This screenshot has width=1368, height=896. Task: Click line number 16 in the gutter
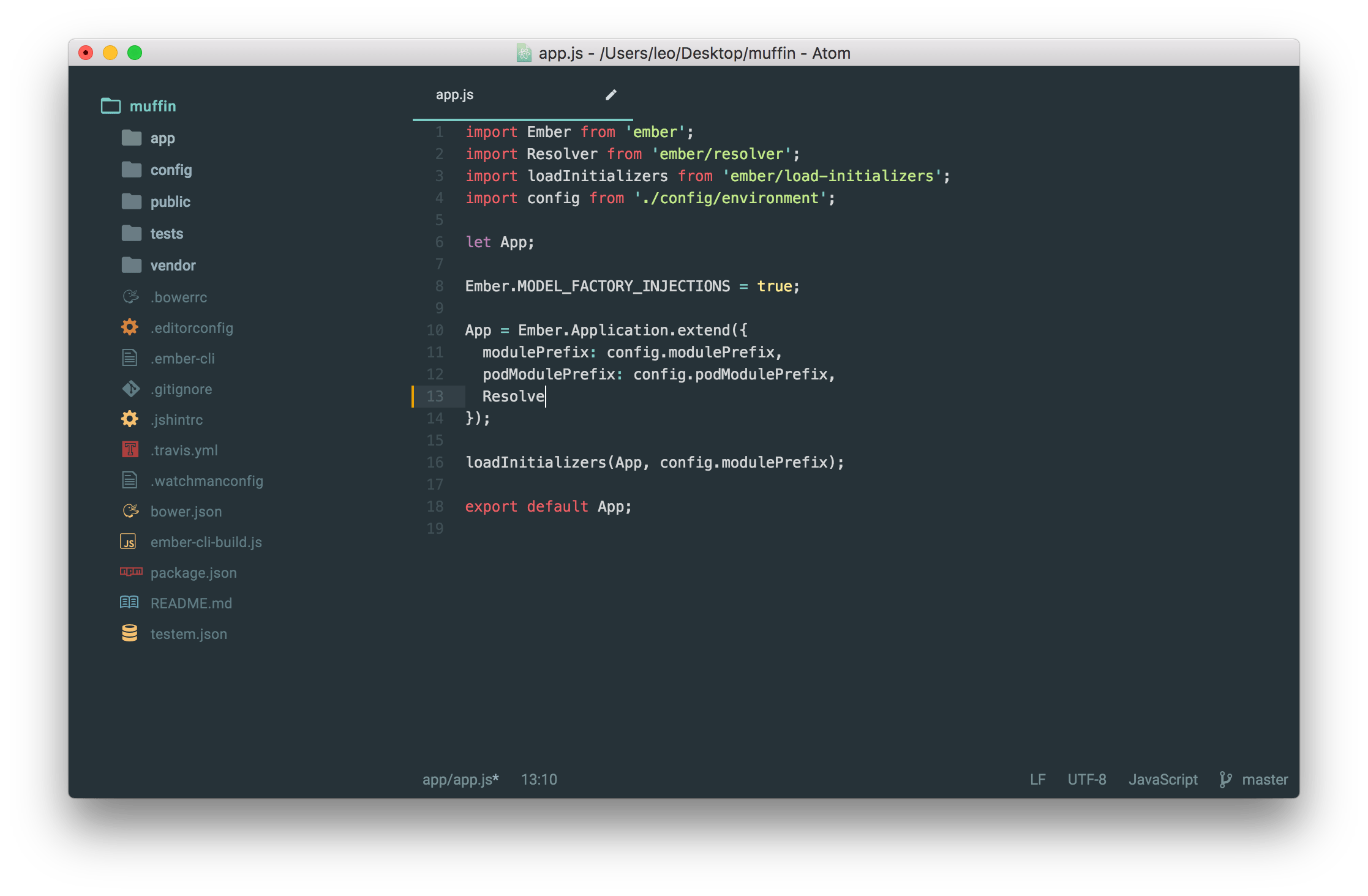coord(435,463)
